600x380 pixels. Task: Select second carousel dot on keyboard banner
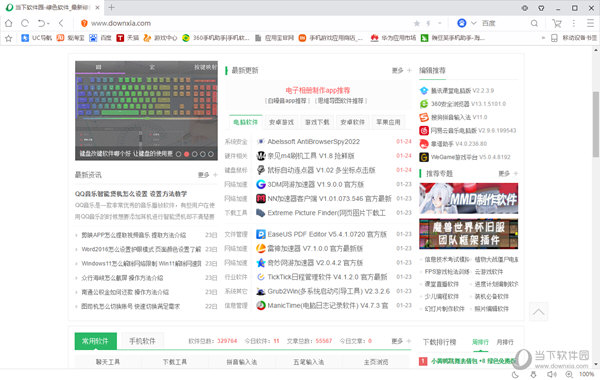pos(186,154)
